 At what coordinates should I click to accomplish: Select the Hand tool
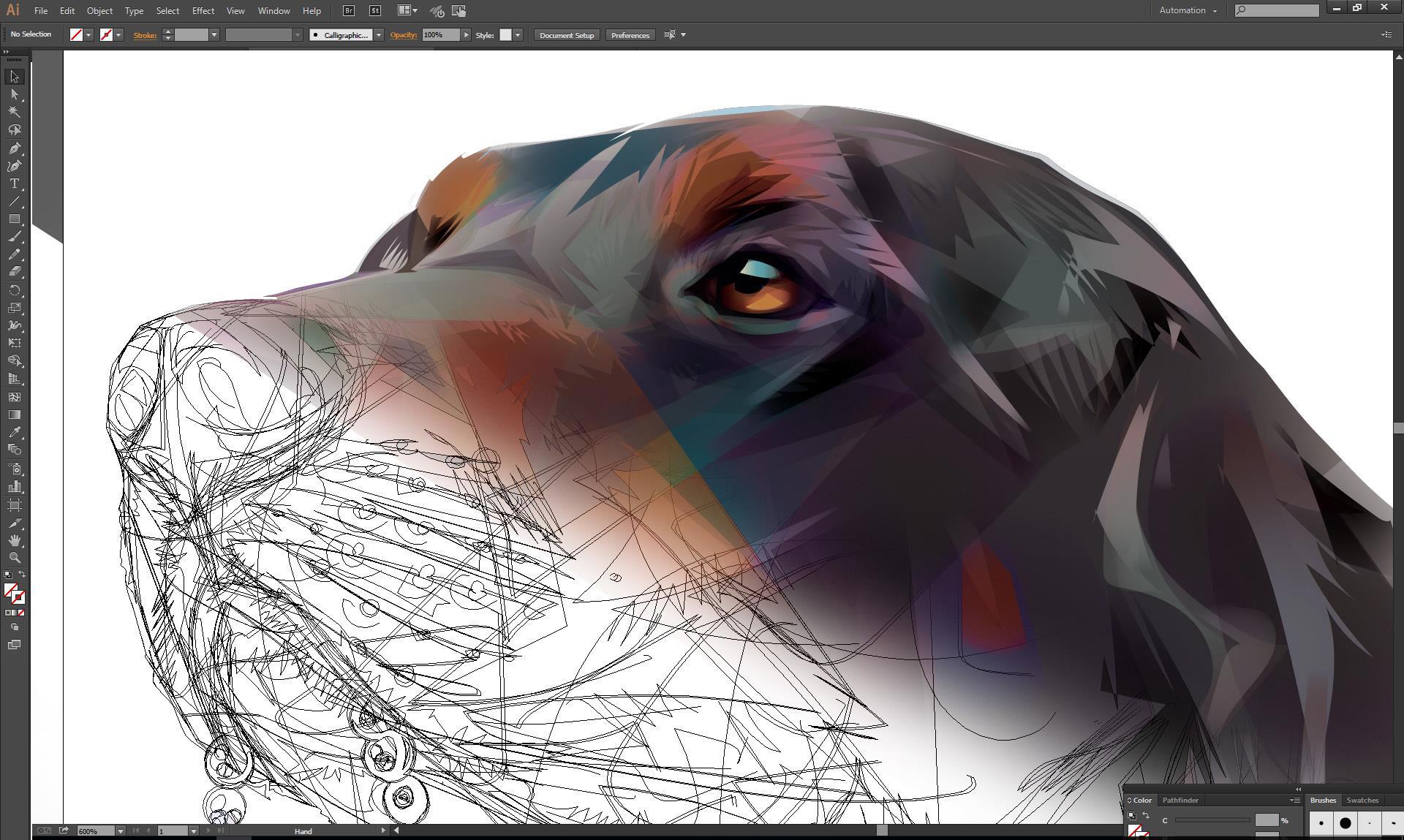[14, 540]
